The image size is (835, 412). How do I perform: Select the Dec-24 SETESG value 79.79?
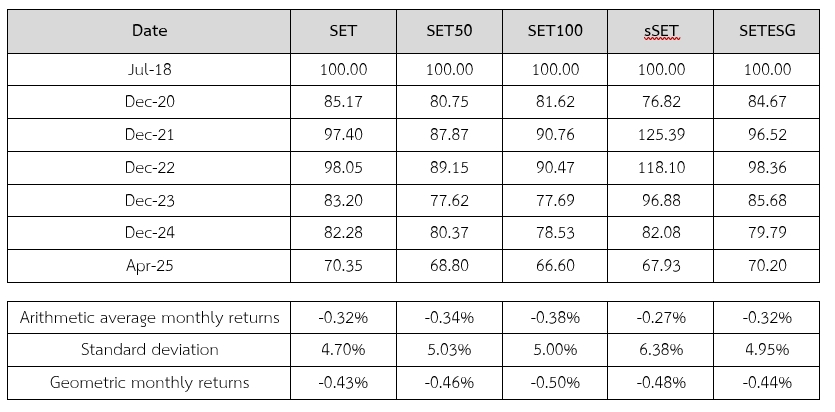tap(767, 233)
